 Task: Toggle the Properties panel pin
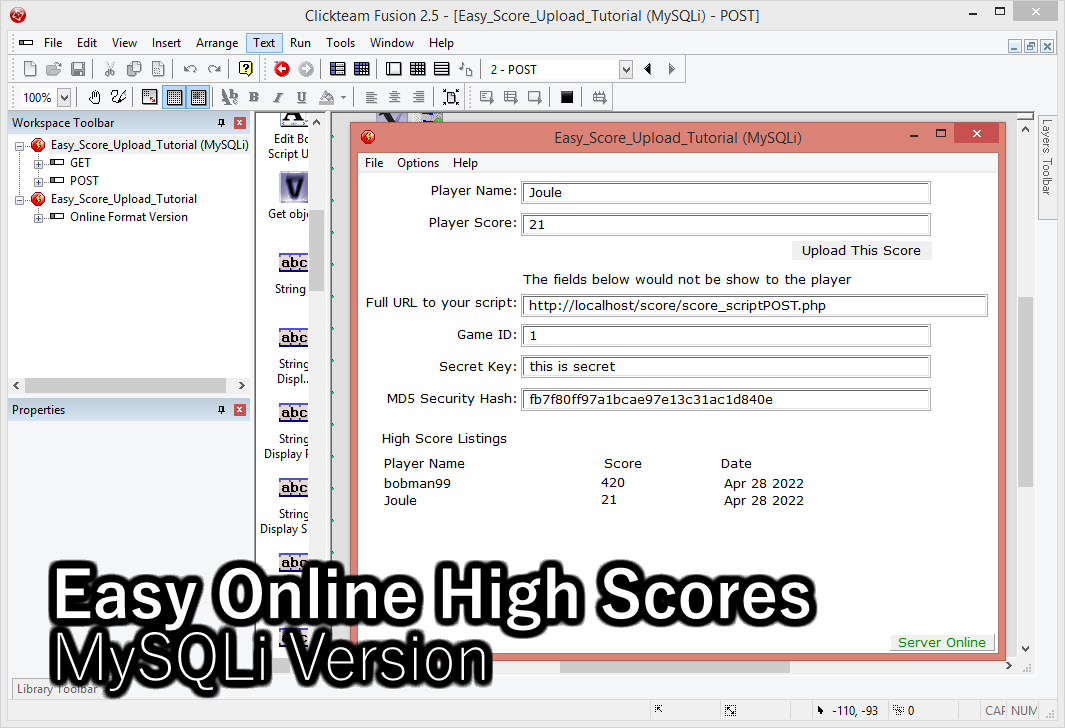[x=221, y=410]
